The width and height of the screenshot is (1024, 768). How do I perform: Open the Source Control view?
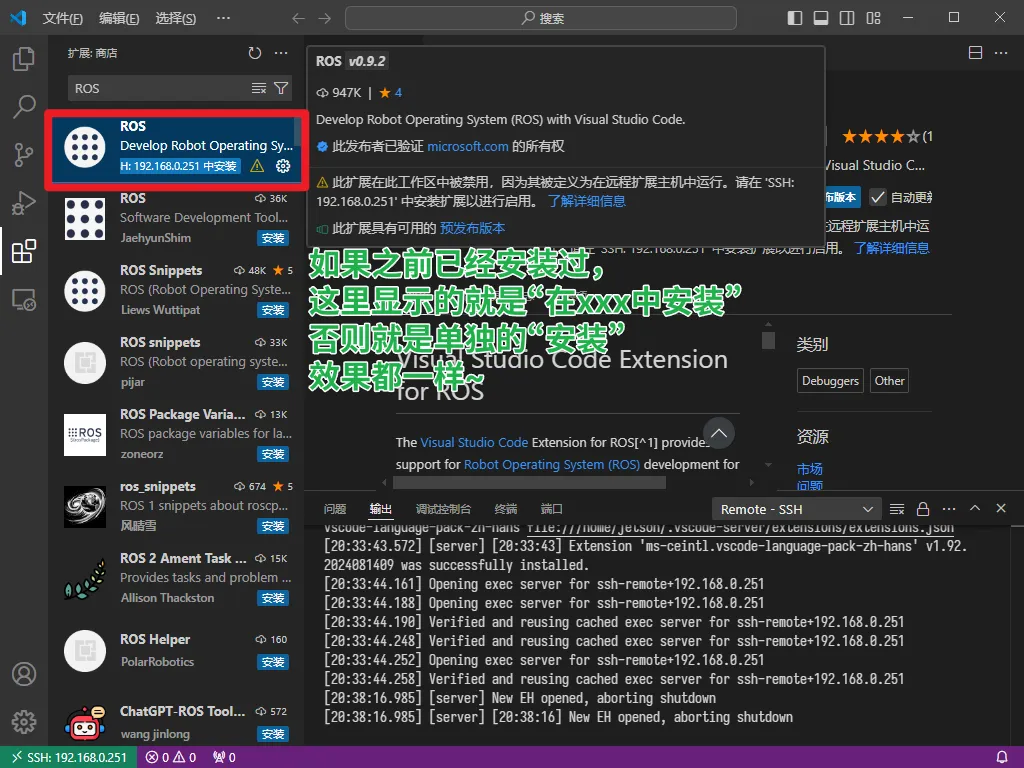[x=24, y=155]
